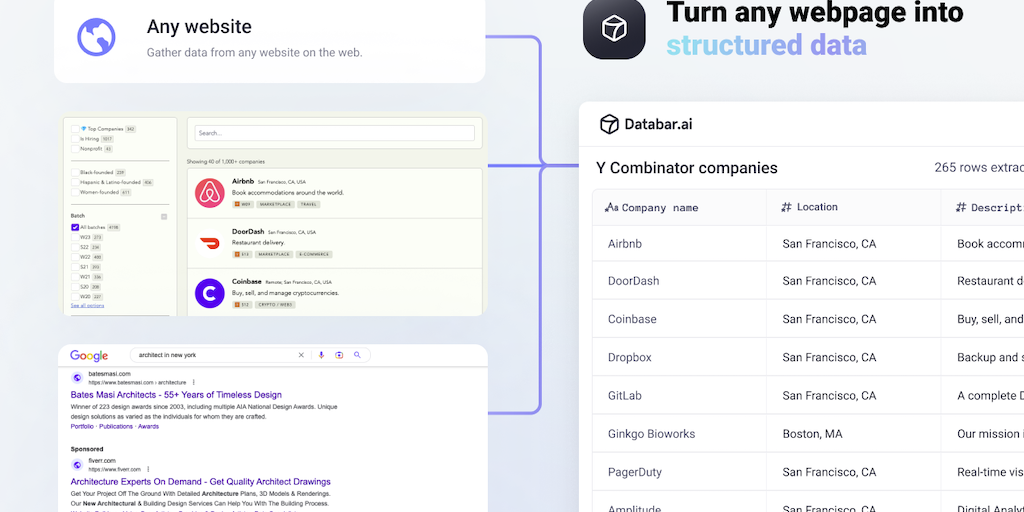Click the fiverr.com favicon
This screenshot has width=1024, height=512.
(x=77, y=464)
